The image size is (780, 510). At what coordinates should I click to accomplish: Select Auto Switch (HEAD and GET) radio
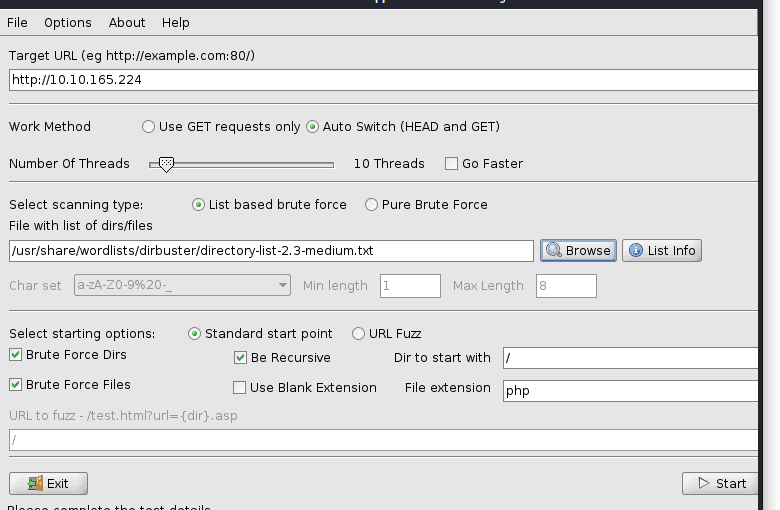tap(312, 127)
